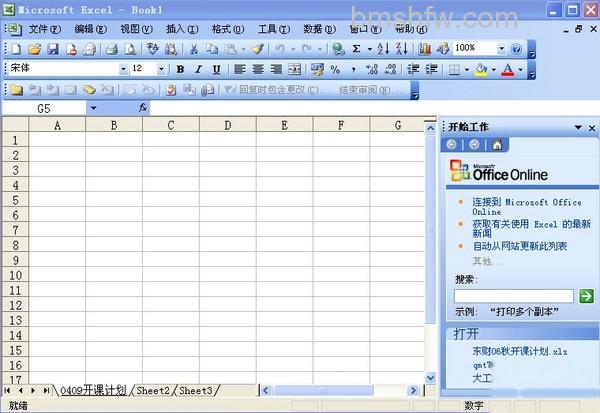Toggle Italic formatting
This screenshot has width=600, height=413.
pyautogui.click(x=198, y=69)
